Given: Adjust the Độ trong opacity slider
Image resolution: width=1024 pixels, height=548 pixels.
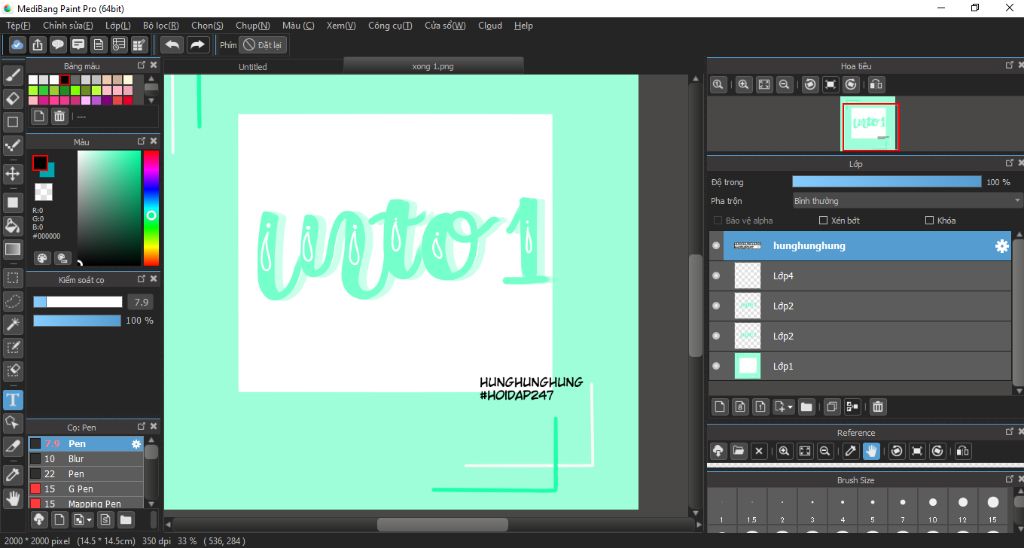Looking at the screenshot, I should pos(886,182).
